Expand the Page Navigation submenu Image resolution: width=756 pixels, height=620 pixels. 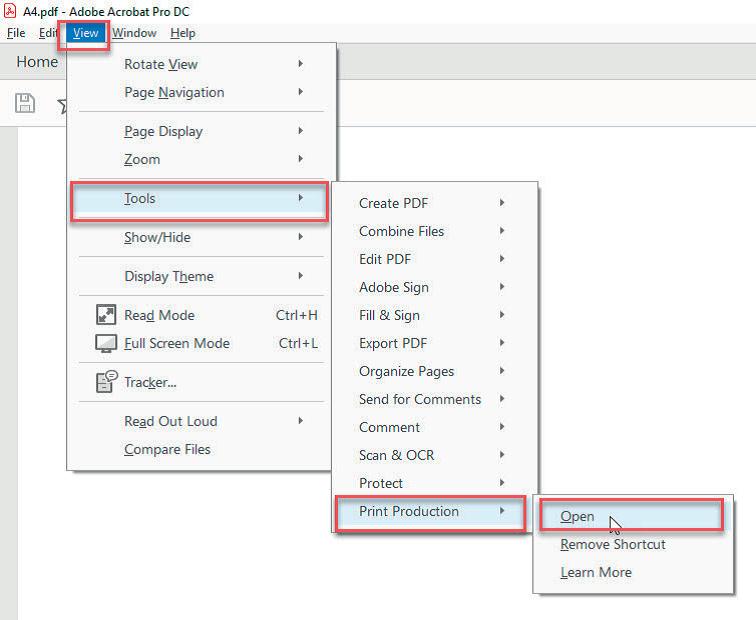pyautogui.click(x=200, y=92)
